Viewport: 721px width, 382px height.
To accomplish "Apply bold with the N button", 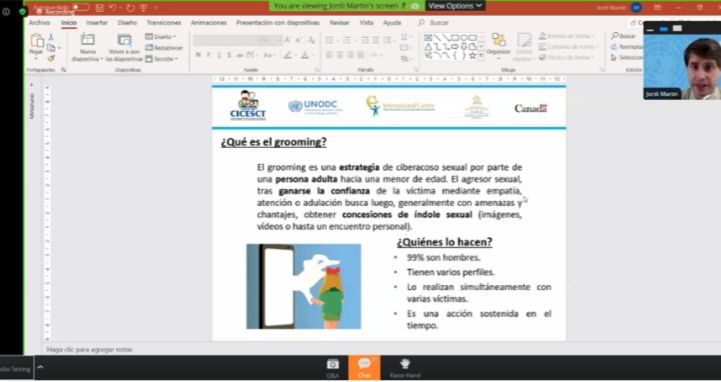I will pos(198,55).
